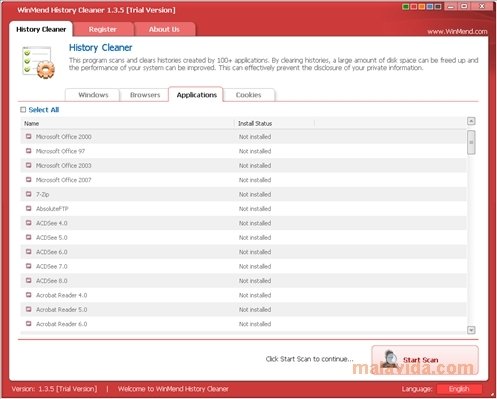Select the Microsoft Office 2000 row text

click(63, 137)
